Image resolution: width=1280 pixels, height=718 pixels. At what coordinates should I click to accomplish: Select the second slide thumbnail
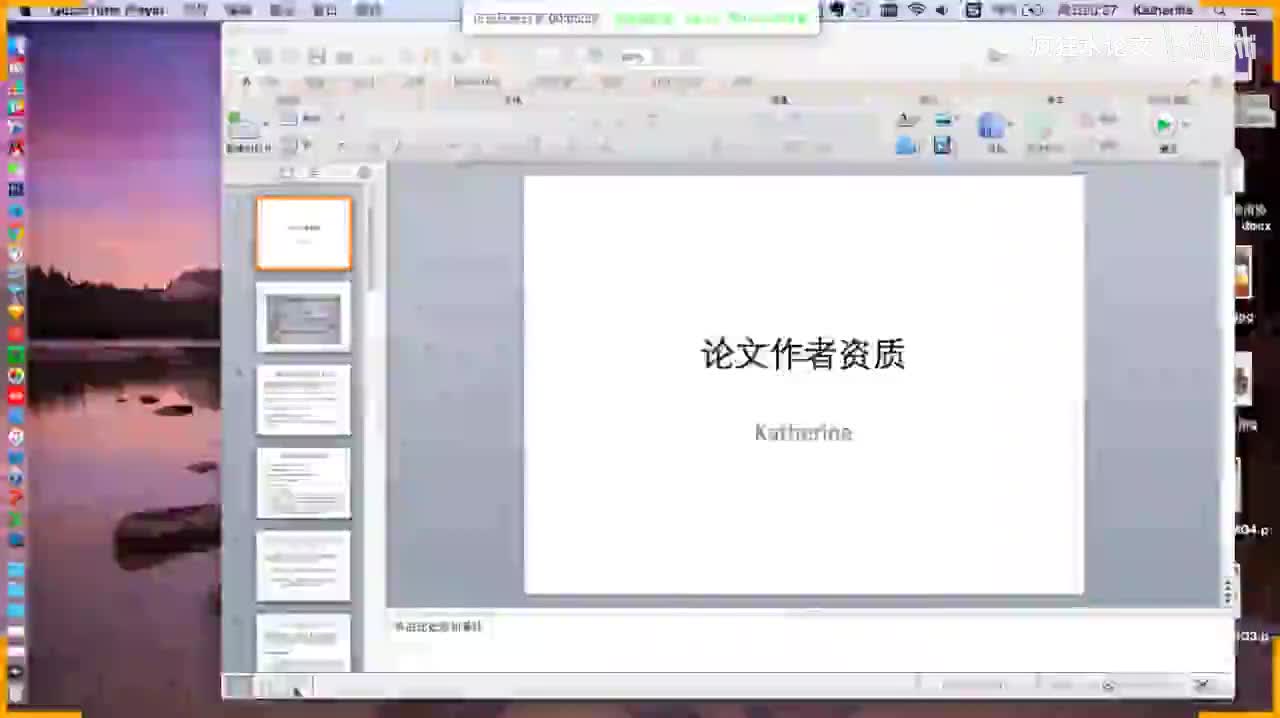304,317
